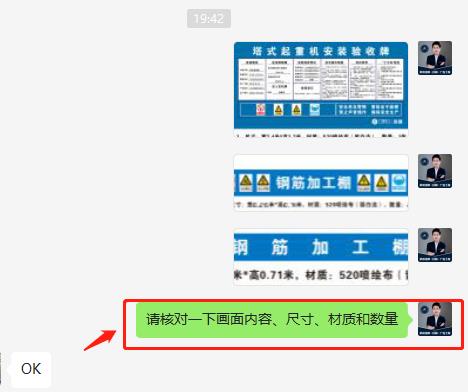
Task: Click sender avatar beside the crane sign image
Action: pyautogui.click(x=435, y=58)
